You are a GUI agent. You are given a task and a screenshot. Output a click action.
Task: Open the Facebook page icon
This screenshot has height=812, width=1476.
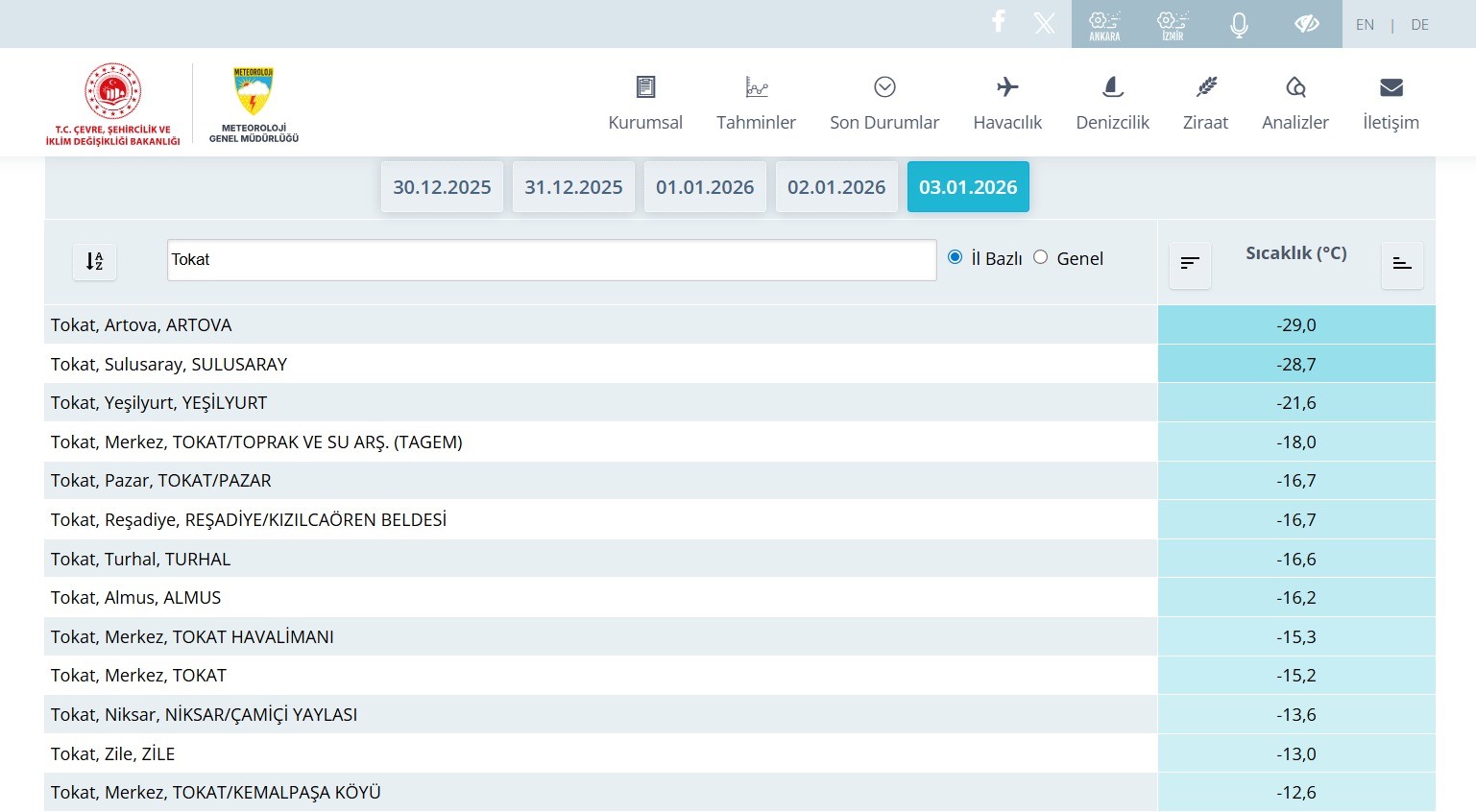coord(999,22)
